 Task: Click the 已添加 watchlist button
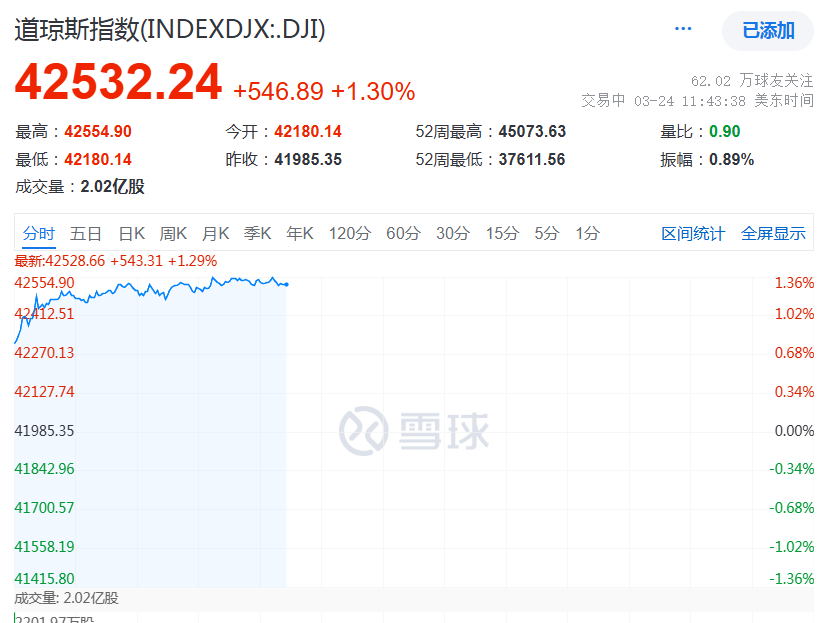767,30
